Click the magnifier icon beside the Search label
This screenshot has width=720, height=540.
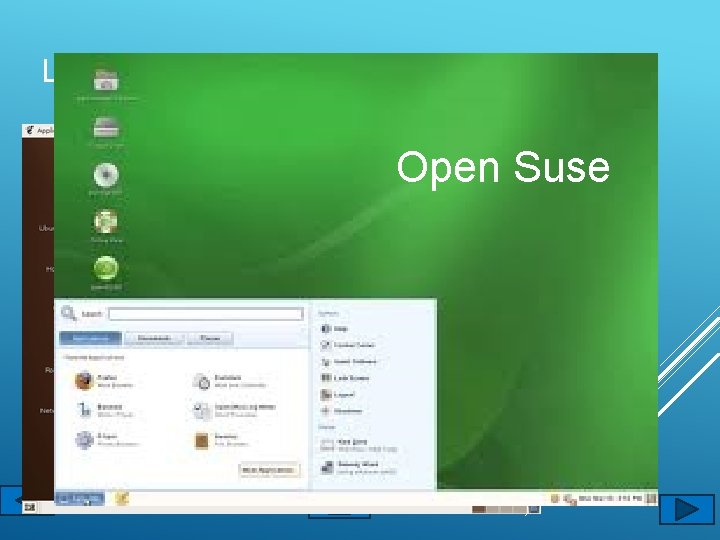click(69, 314)
